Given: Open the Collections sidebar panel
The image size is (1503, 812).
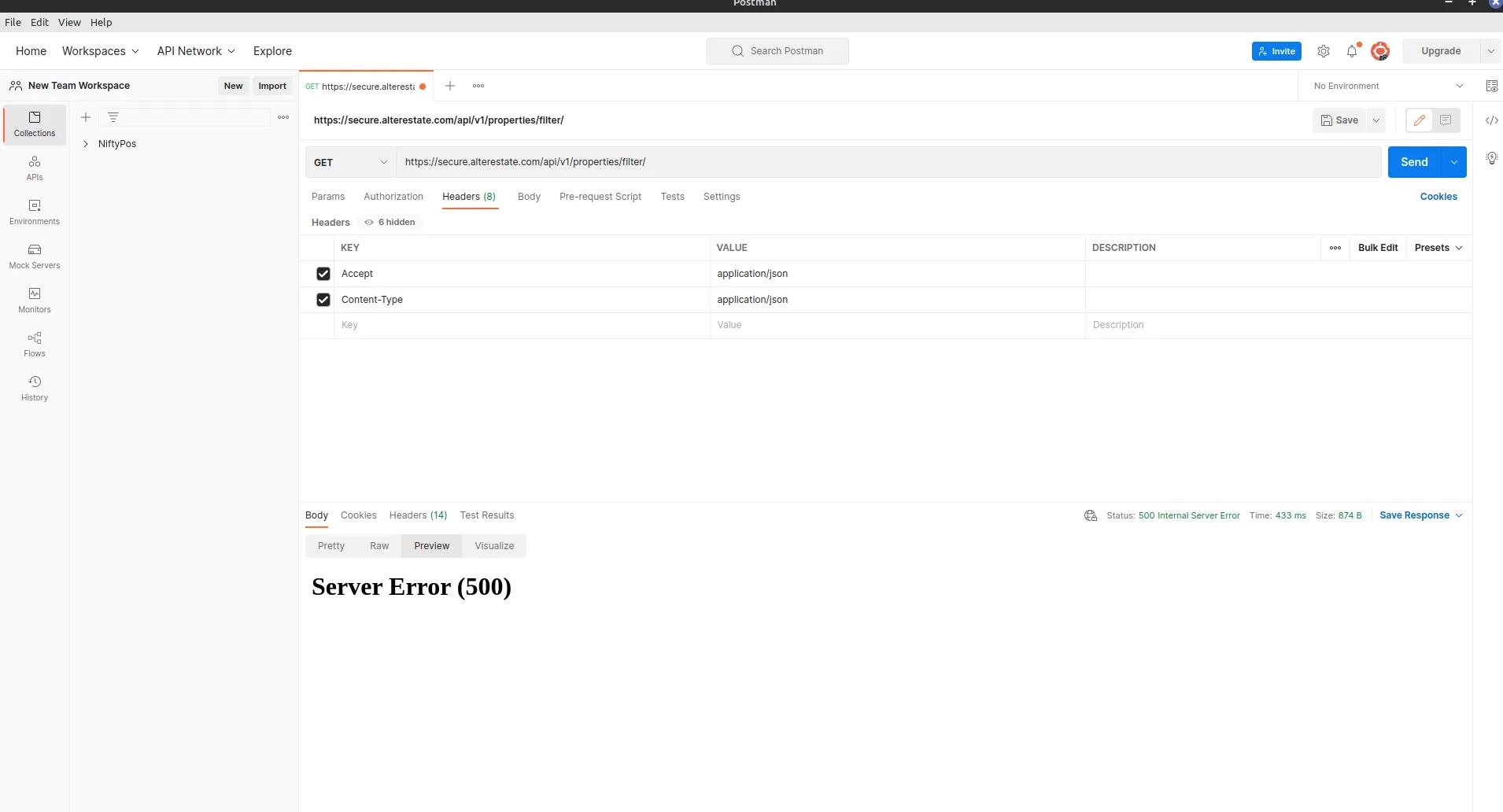Looking at the screenshot, I should 35,124.
